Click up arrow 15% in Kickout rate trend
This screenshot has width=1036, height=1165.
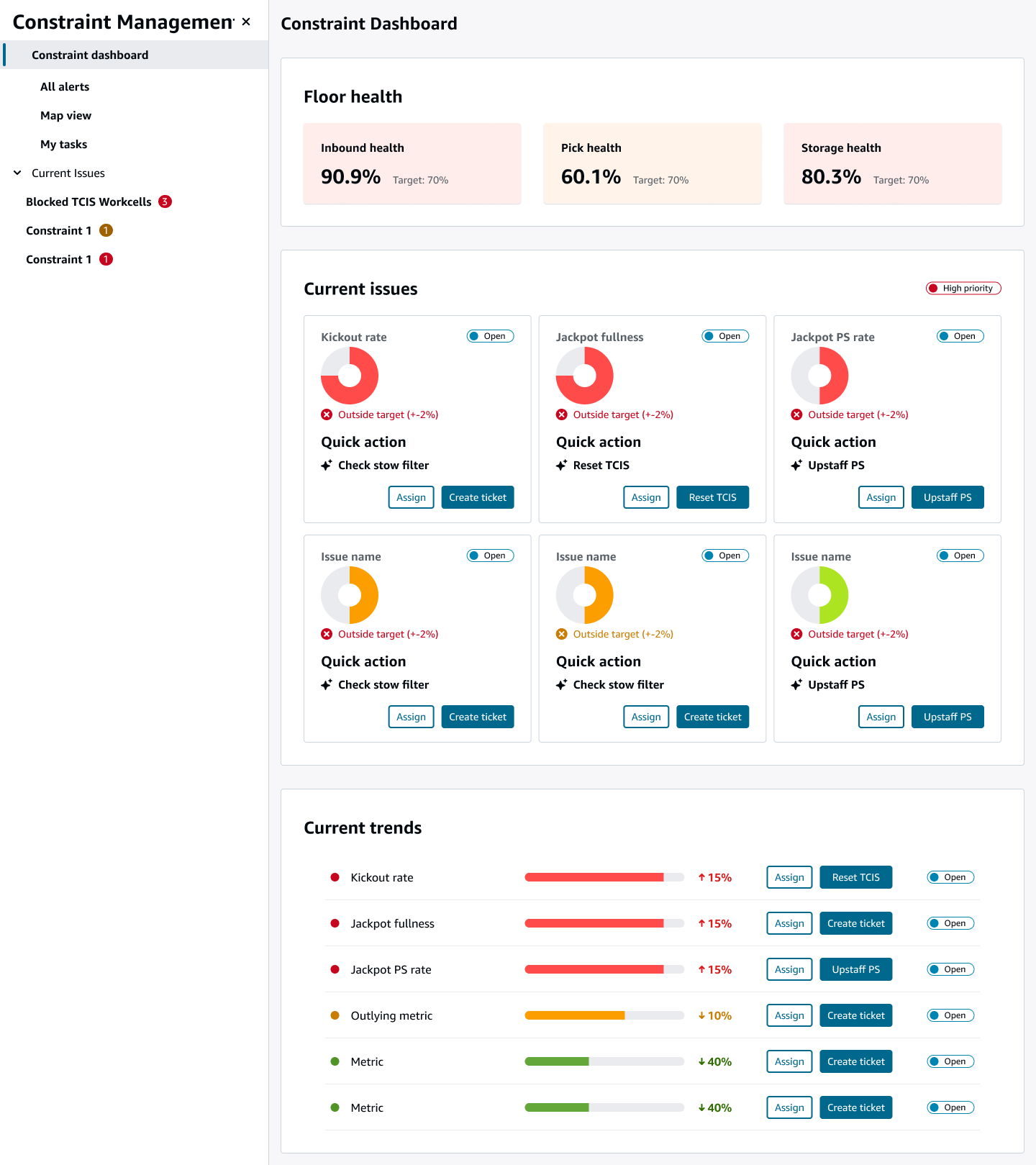(x=714, y=877)
